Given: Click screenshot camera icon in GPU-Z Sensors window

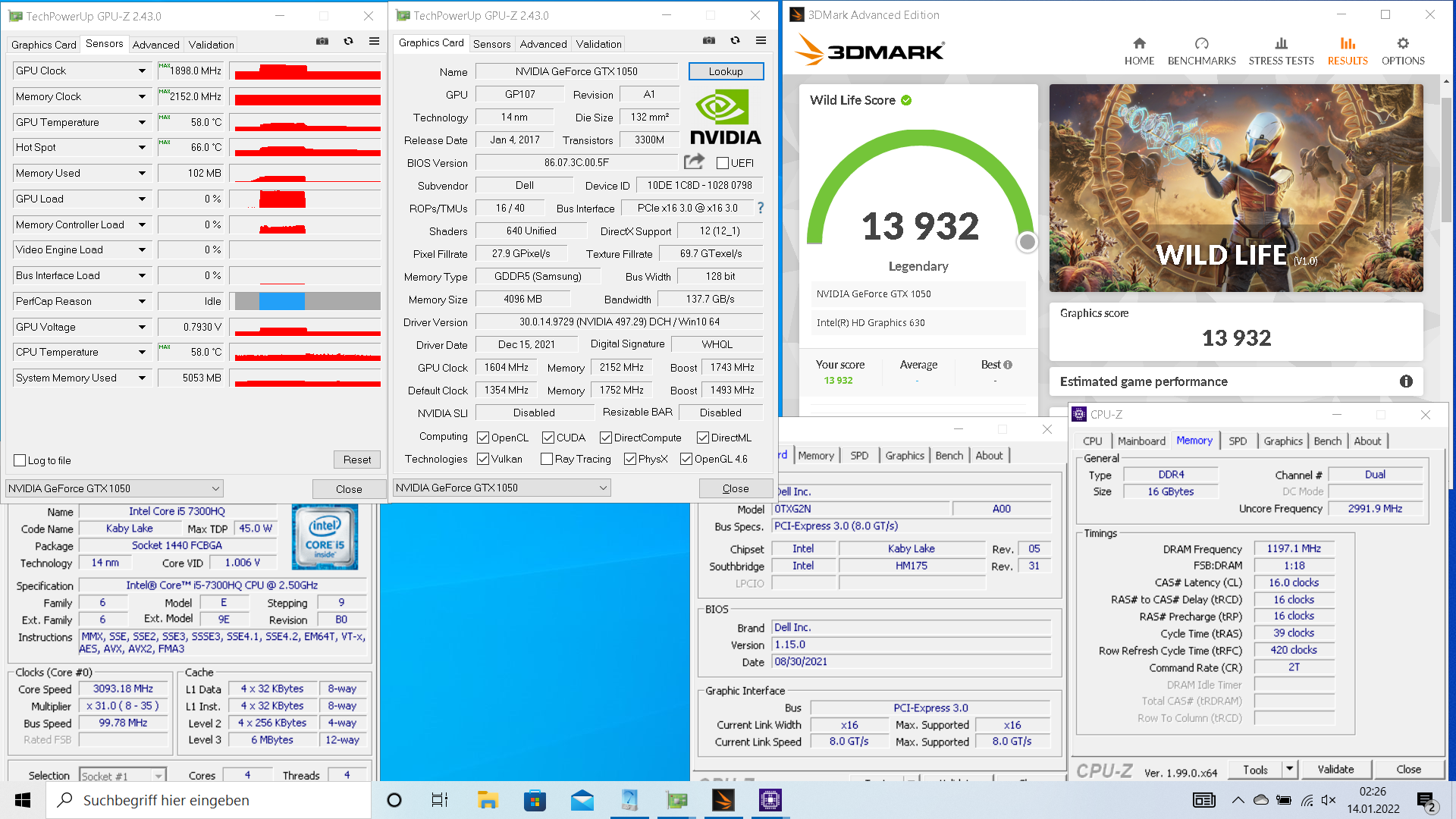Looking at the screenshot, I should [x=322, y=41].
